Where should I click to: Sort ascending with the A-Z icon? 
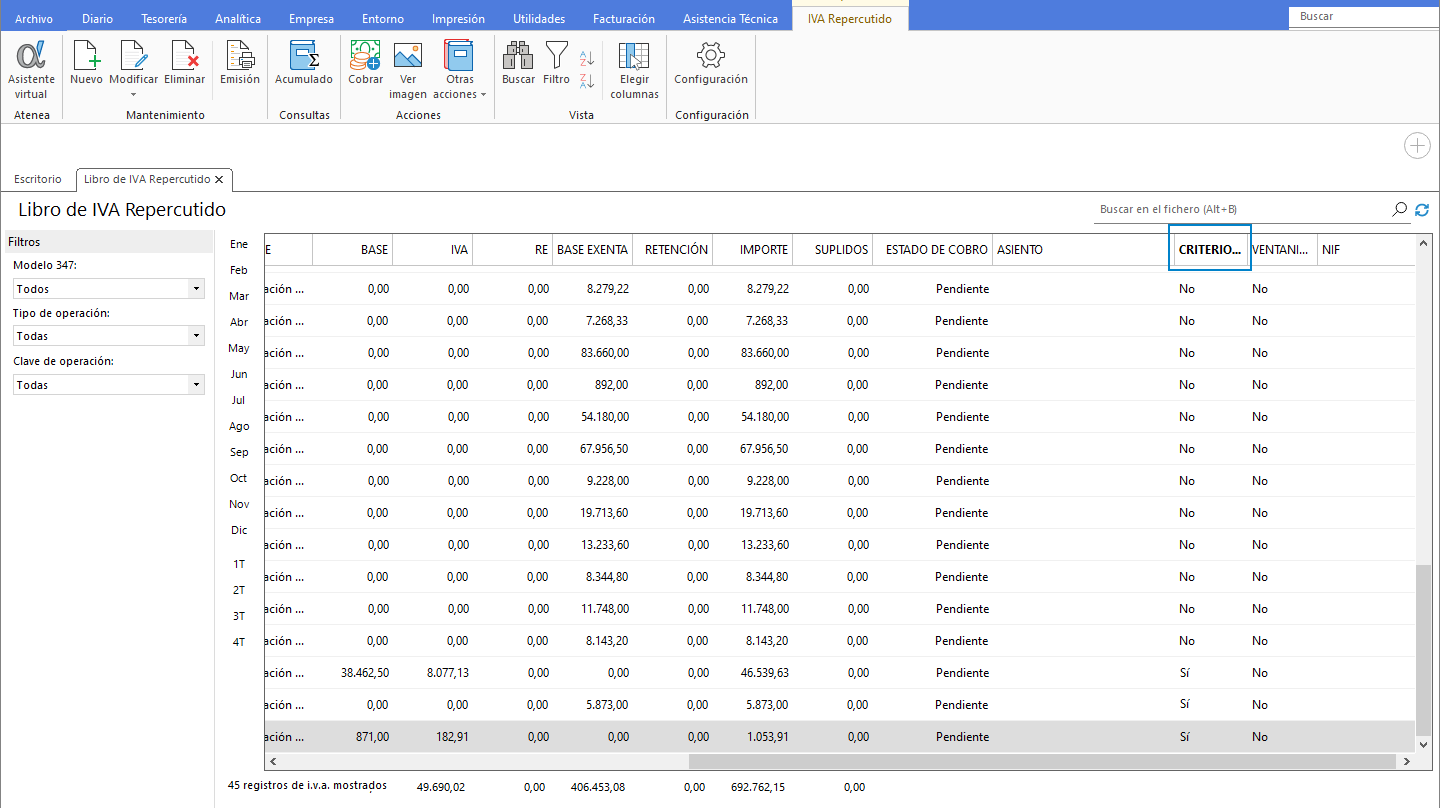[587, 59]
